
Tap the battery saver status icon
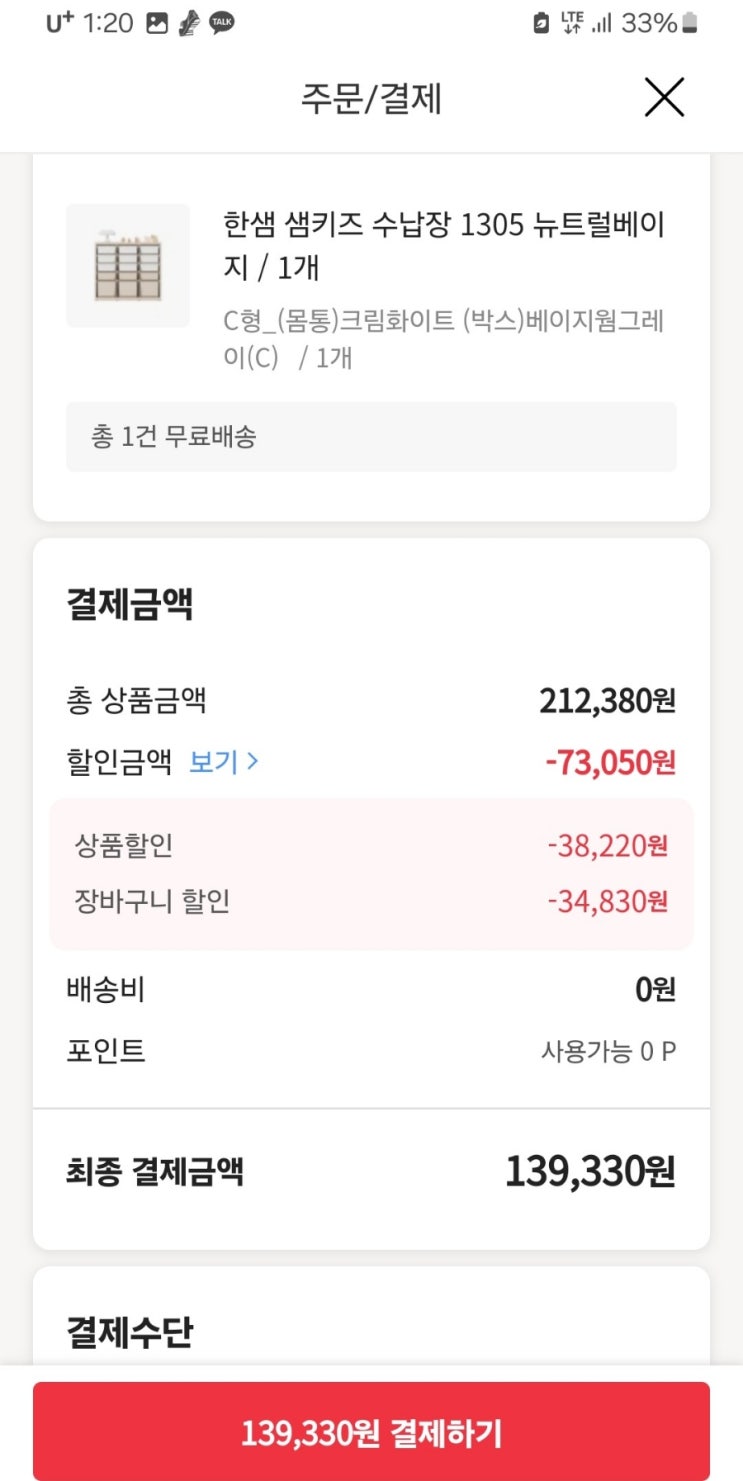tap(541, 24)
